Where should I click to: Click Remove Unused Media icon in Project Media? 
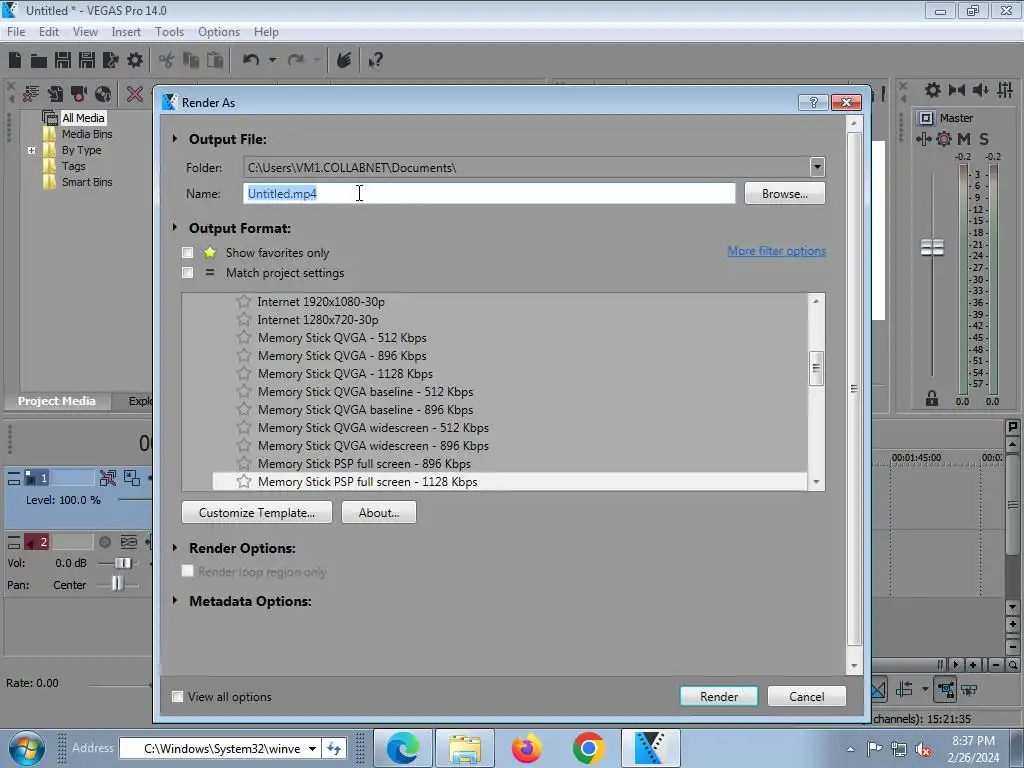point(31,94)
